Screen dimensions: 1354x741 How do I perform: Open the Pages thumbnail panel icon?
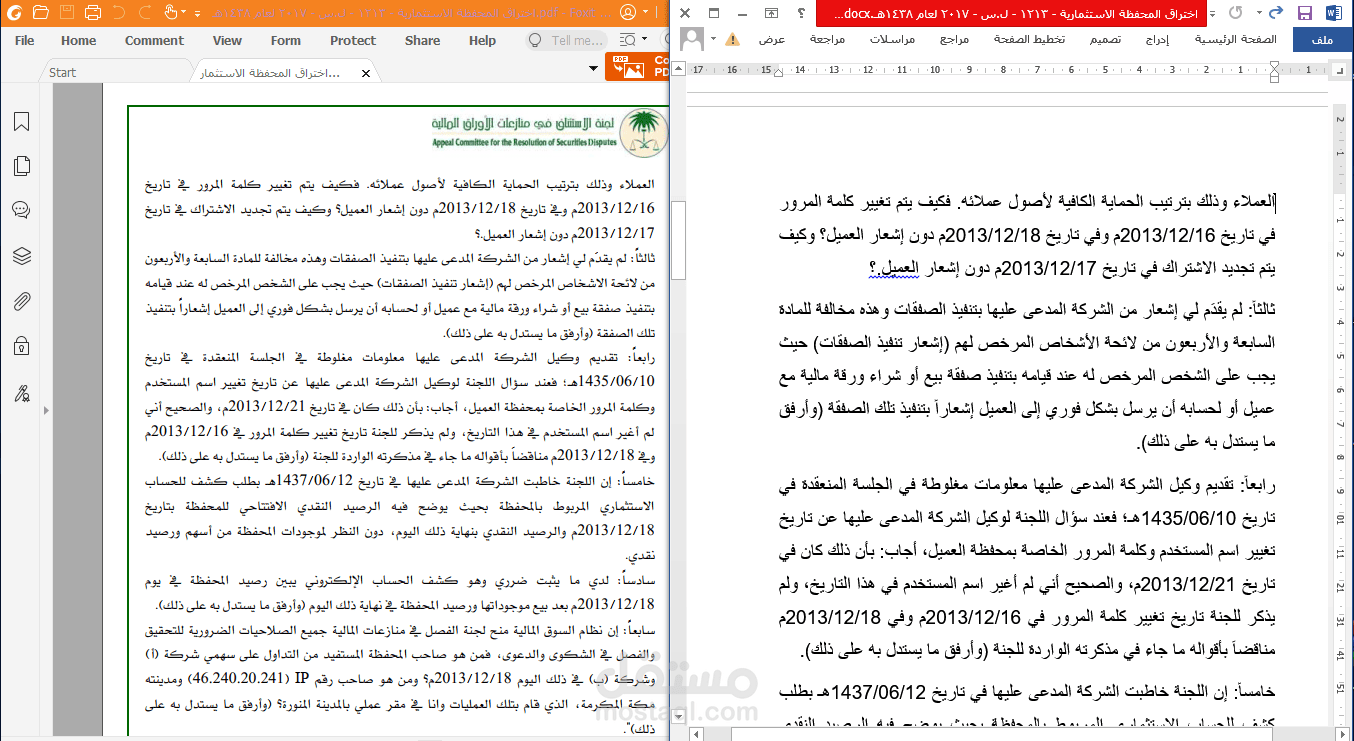[21, 166]
